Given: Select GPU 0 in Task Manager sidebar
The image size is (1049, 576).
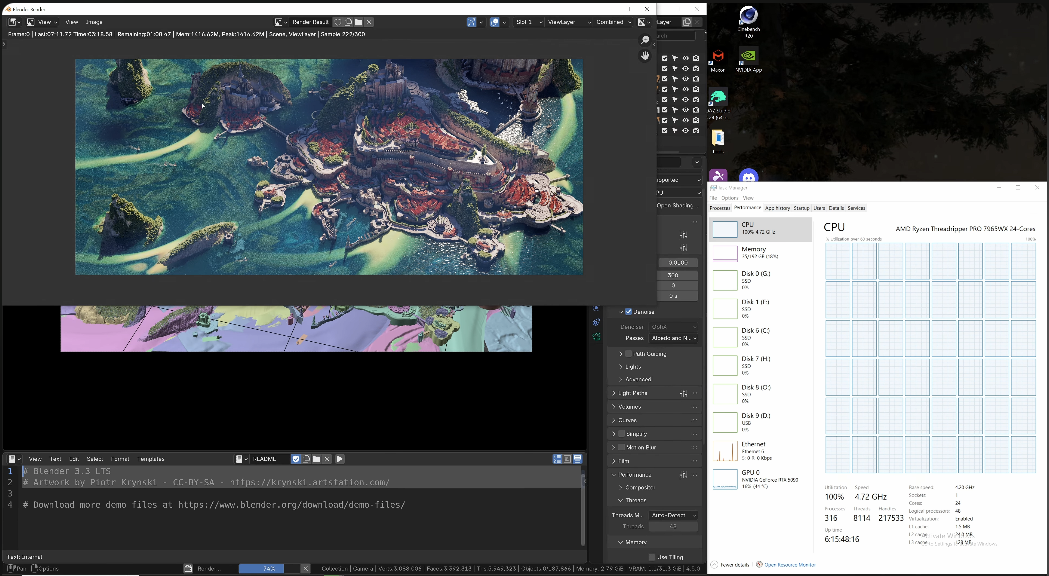Looking at the screenshot, I should pos(760,479).
